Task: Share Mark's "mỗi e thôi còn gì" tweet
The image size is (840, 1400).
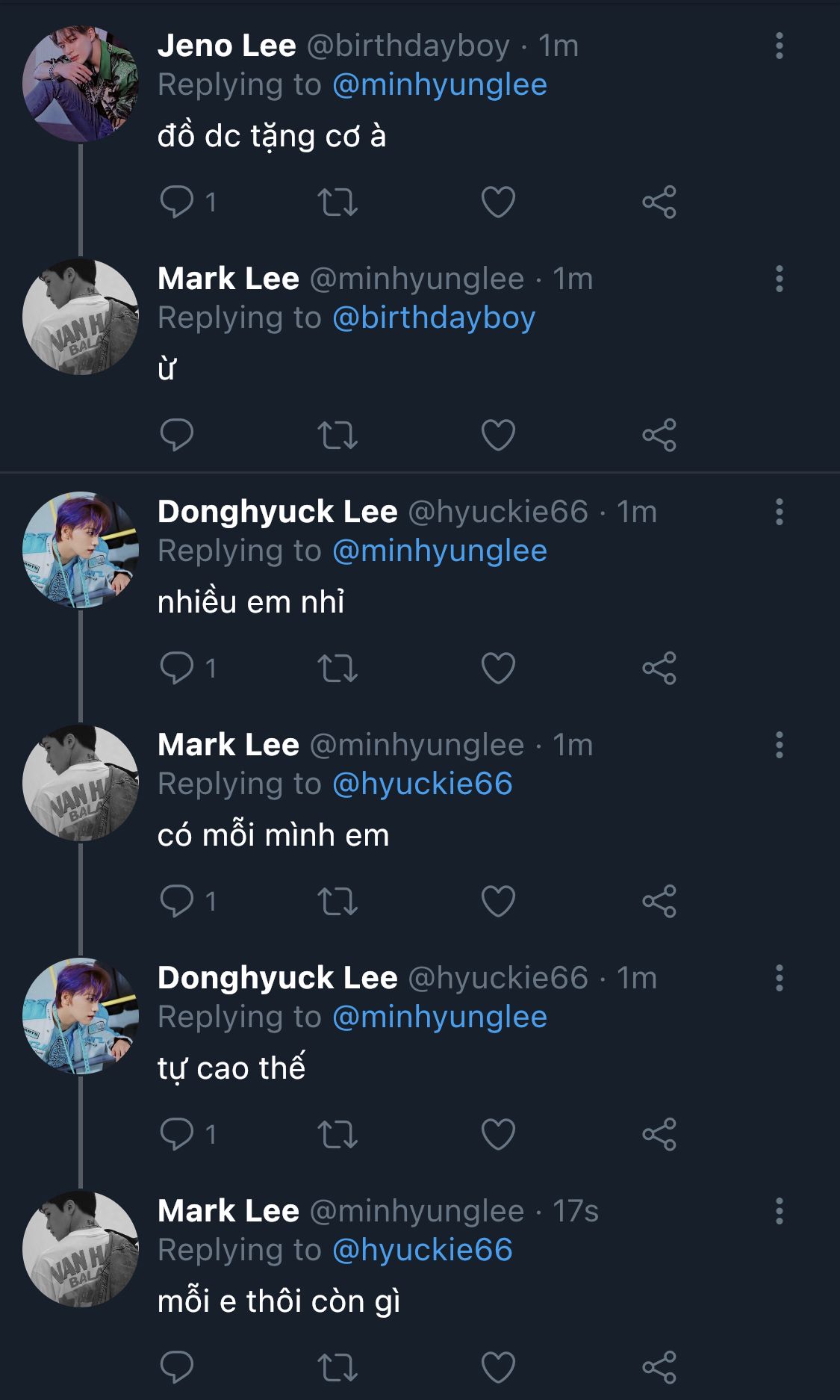Action: (659, 1367)
